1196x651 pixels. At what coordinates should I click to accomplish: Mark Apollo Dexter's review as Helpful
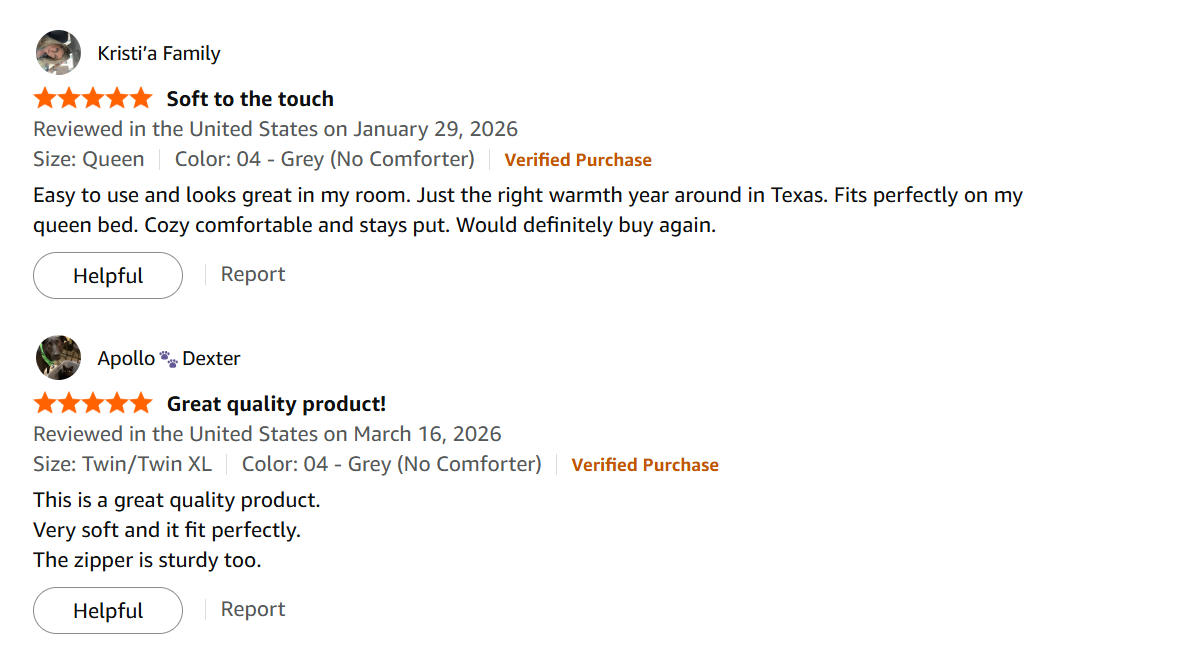coord(108,611)
